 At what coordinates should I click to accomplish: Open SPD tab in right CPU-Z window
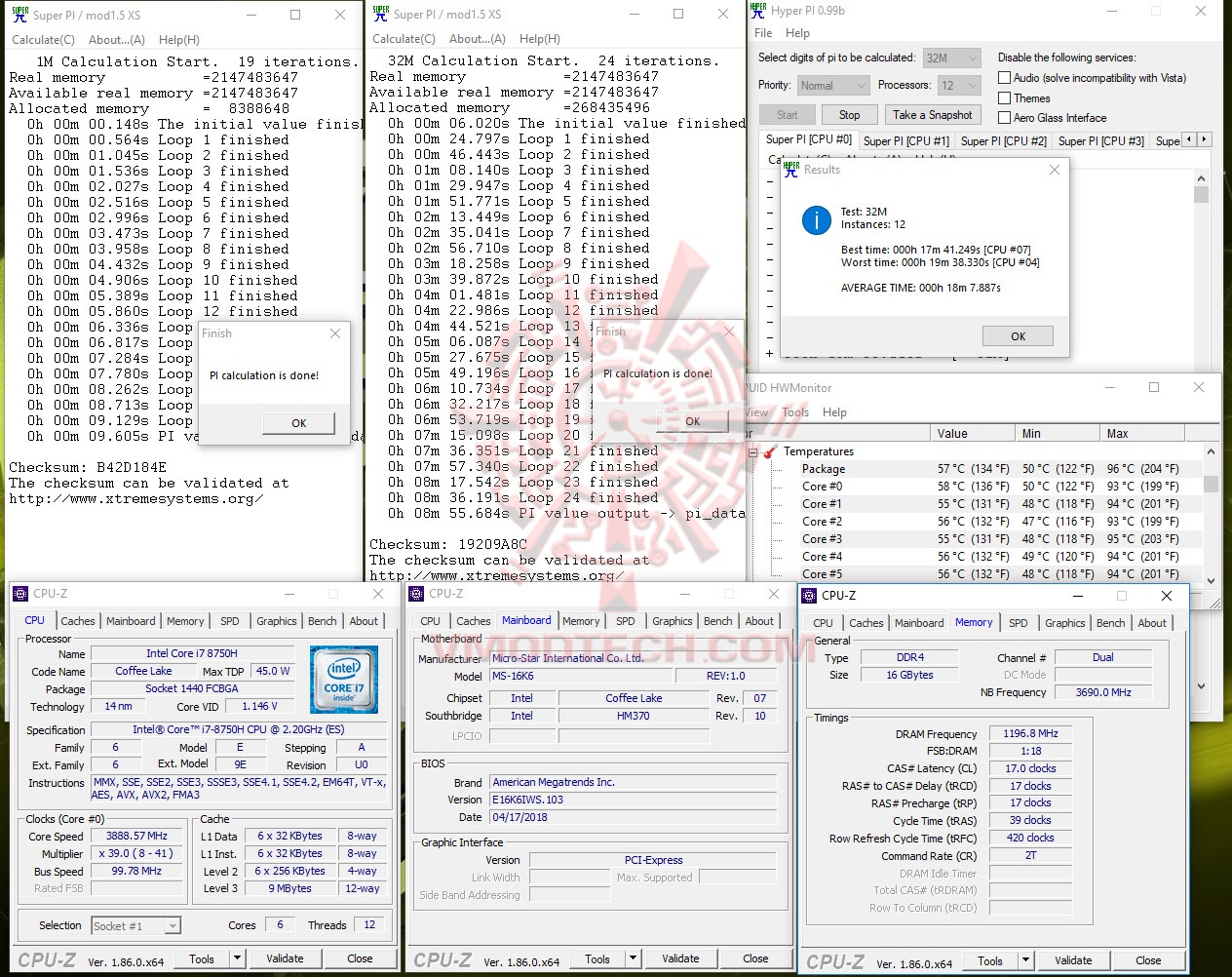1019,623
